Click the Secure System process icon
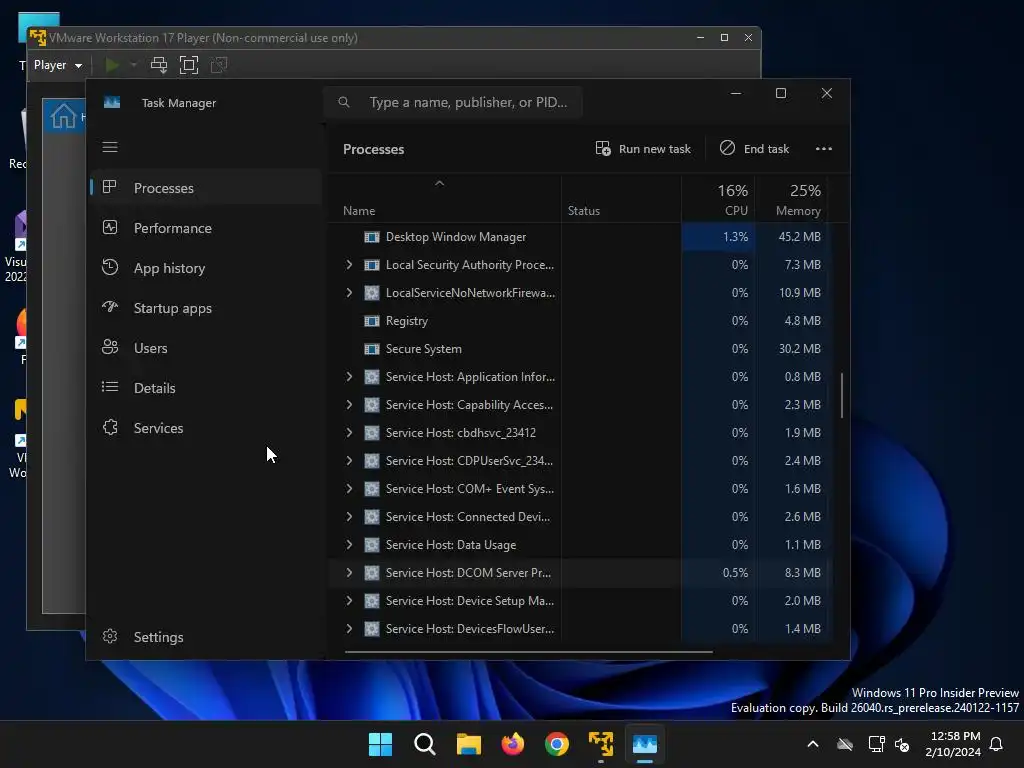The height and width of the screenshot is (768, 1024). point(372,349)
